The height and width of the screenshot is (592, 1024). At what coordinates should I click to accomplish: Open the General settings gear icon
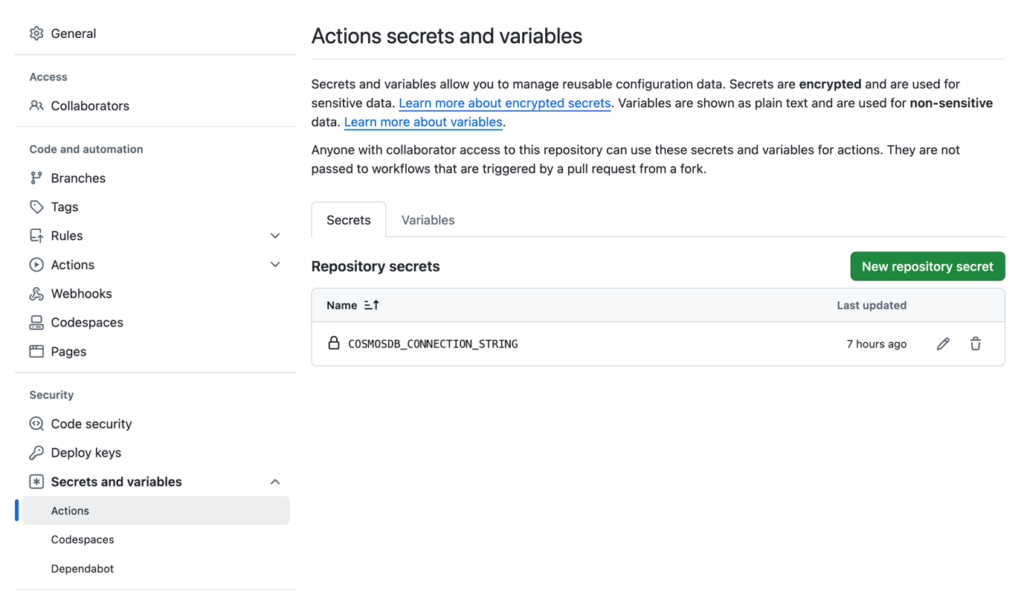35,33
